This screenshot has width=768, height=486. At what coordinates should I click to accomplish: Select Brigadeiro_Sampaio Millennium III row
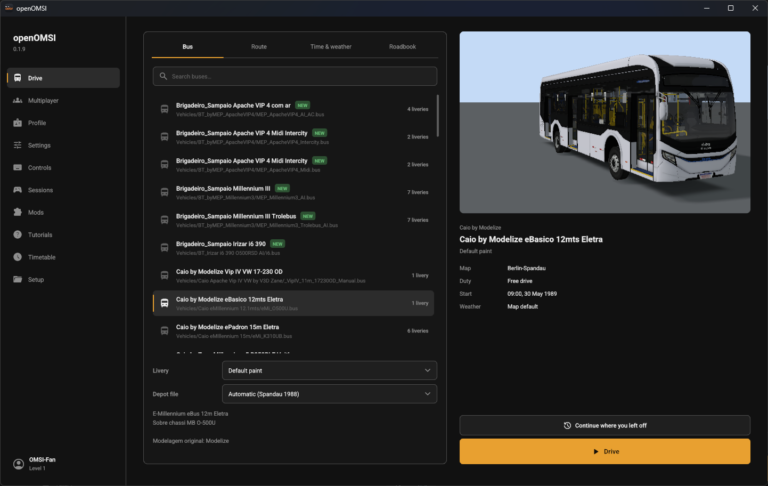tap(293, 193)
